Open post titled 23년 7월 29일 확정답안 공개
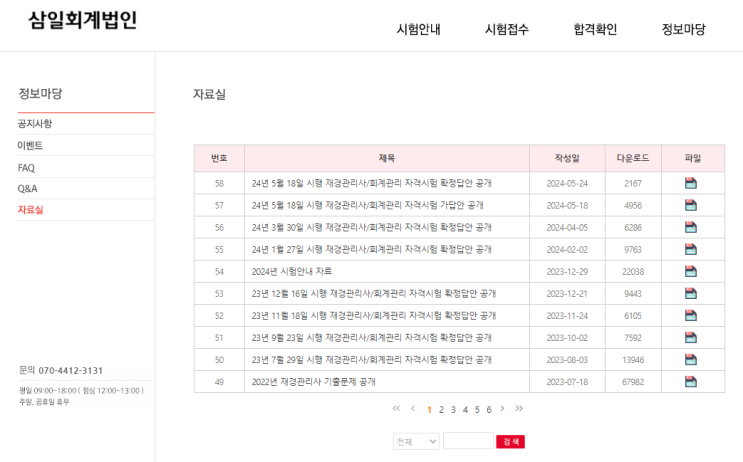Viewport: 743px width, 462px height. (372, 359)
